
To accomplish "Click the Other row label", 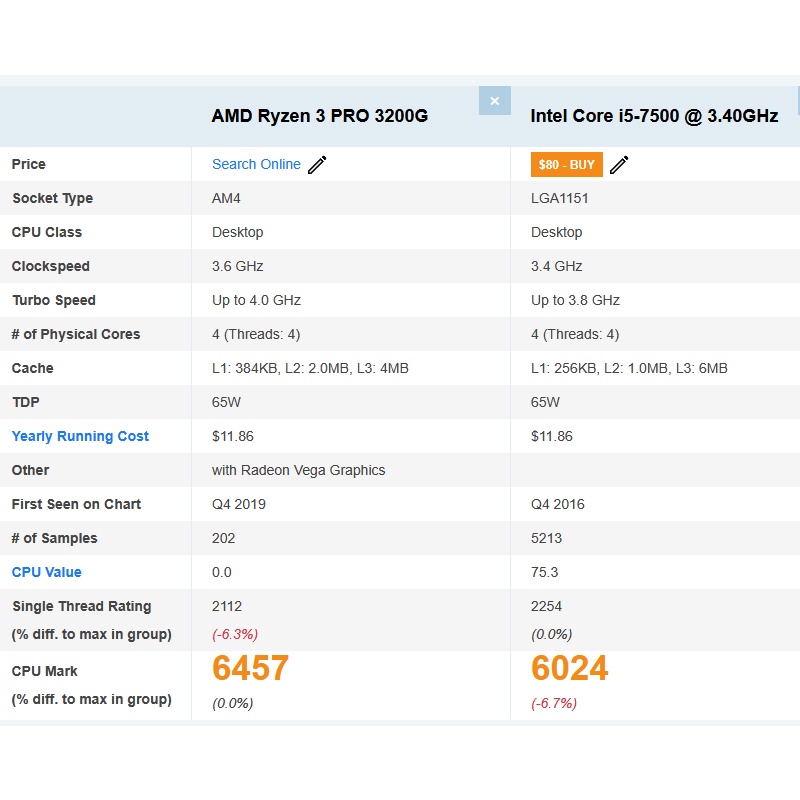I will (30, 470).
